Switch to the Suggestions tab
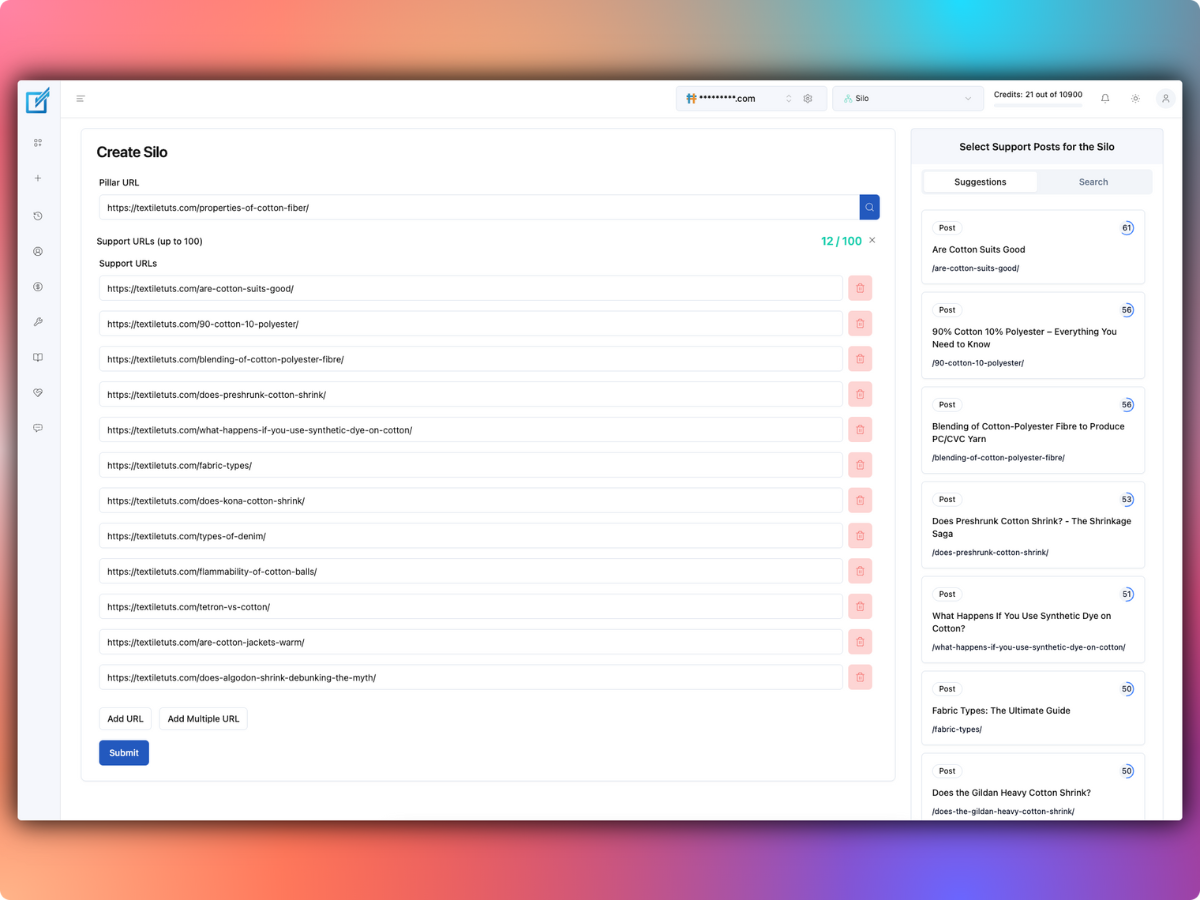This screenshot has height=900, width=1200. [x=980, y=182]
